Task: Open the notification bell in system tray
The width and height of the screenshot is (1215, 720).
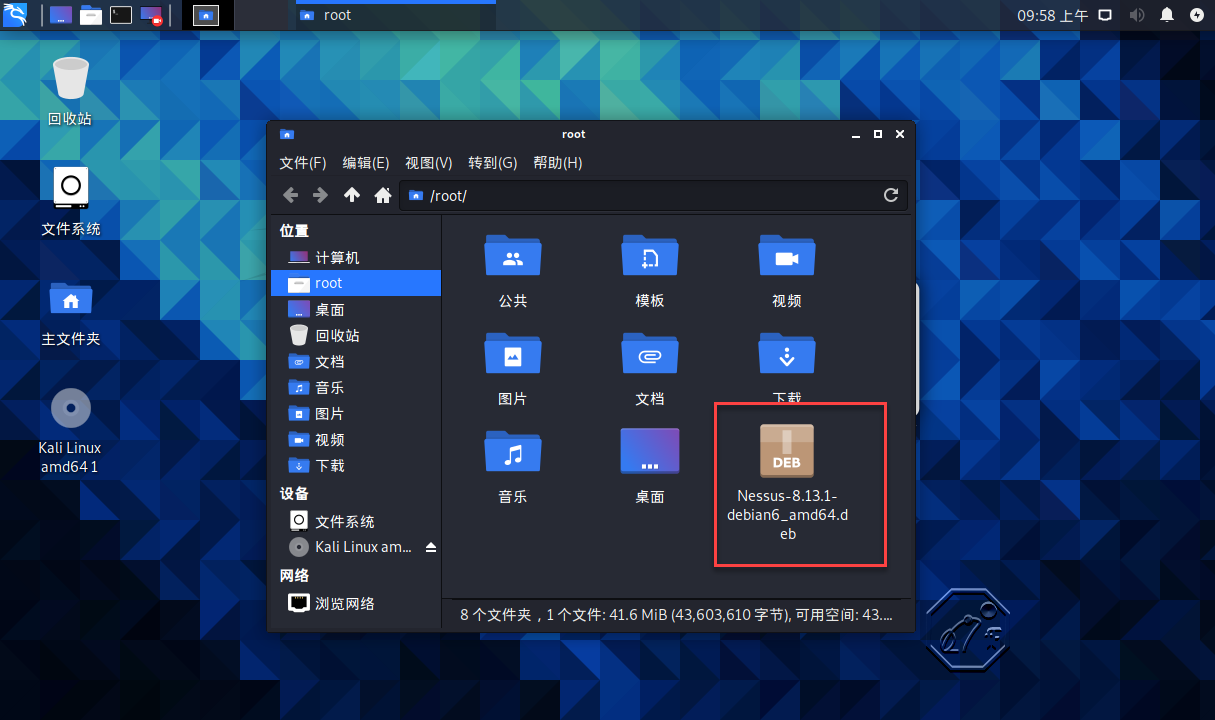Action: (x=1168, y=16)
